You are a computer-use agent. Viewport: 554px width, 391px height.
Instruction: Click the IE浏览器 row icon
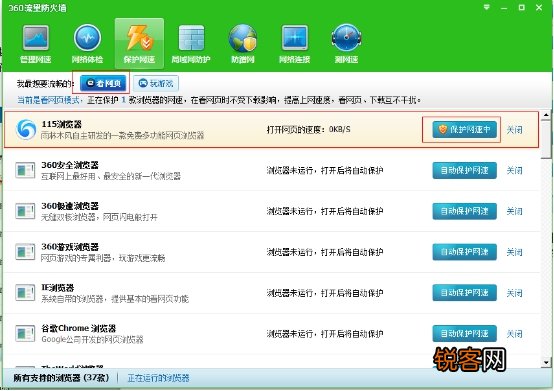25,293
